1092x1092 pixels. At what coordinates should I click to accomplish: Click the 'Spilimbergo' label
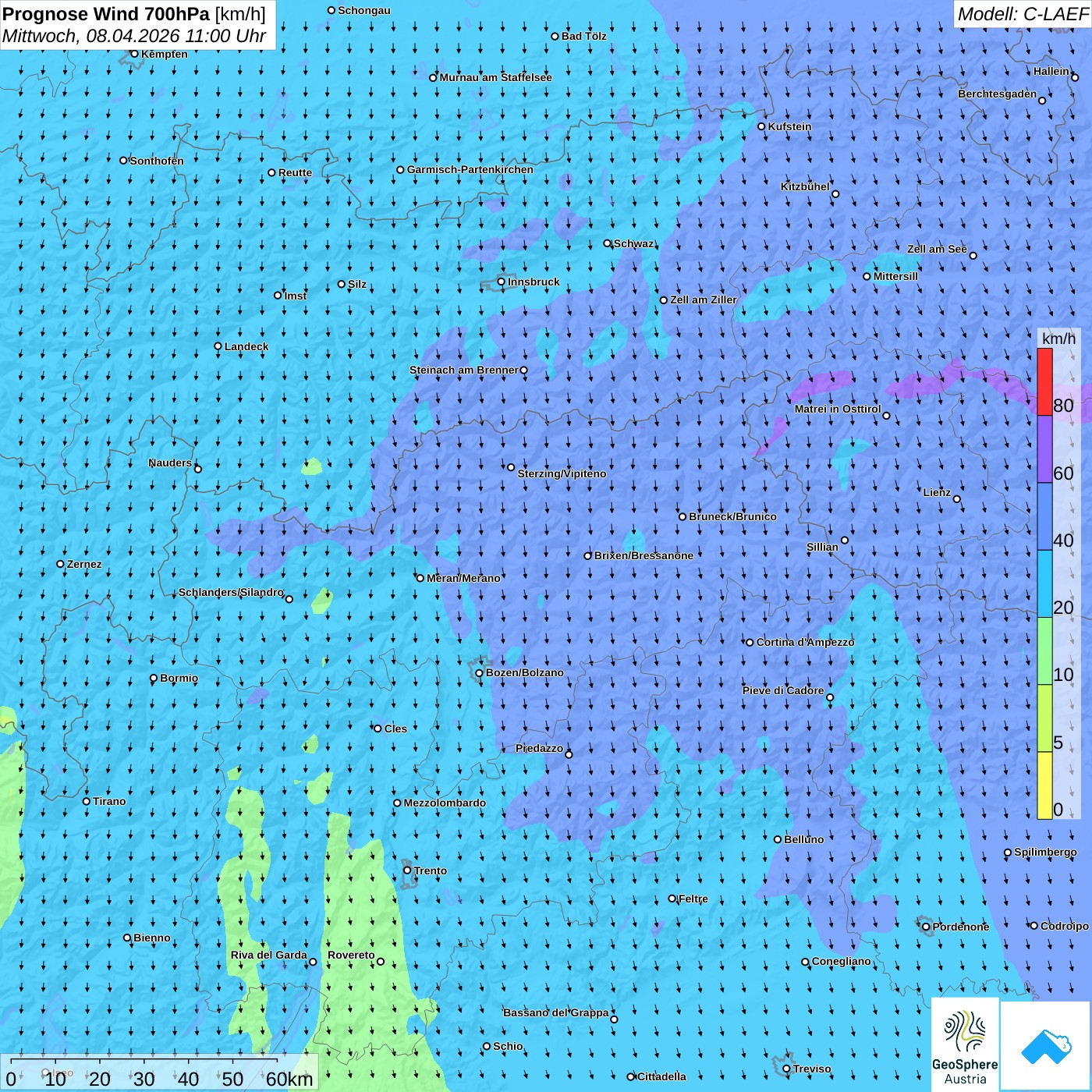(x=1045, y=852)
